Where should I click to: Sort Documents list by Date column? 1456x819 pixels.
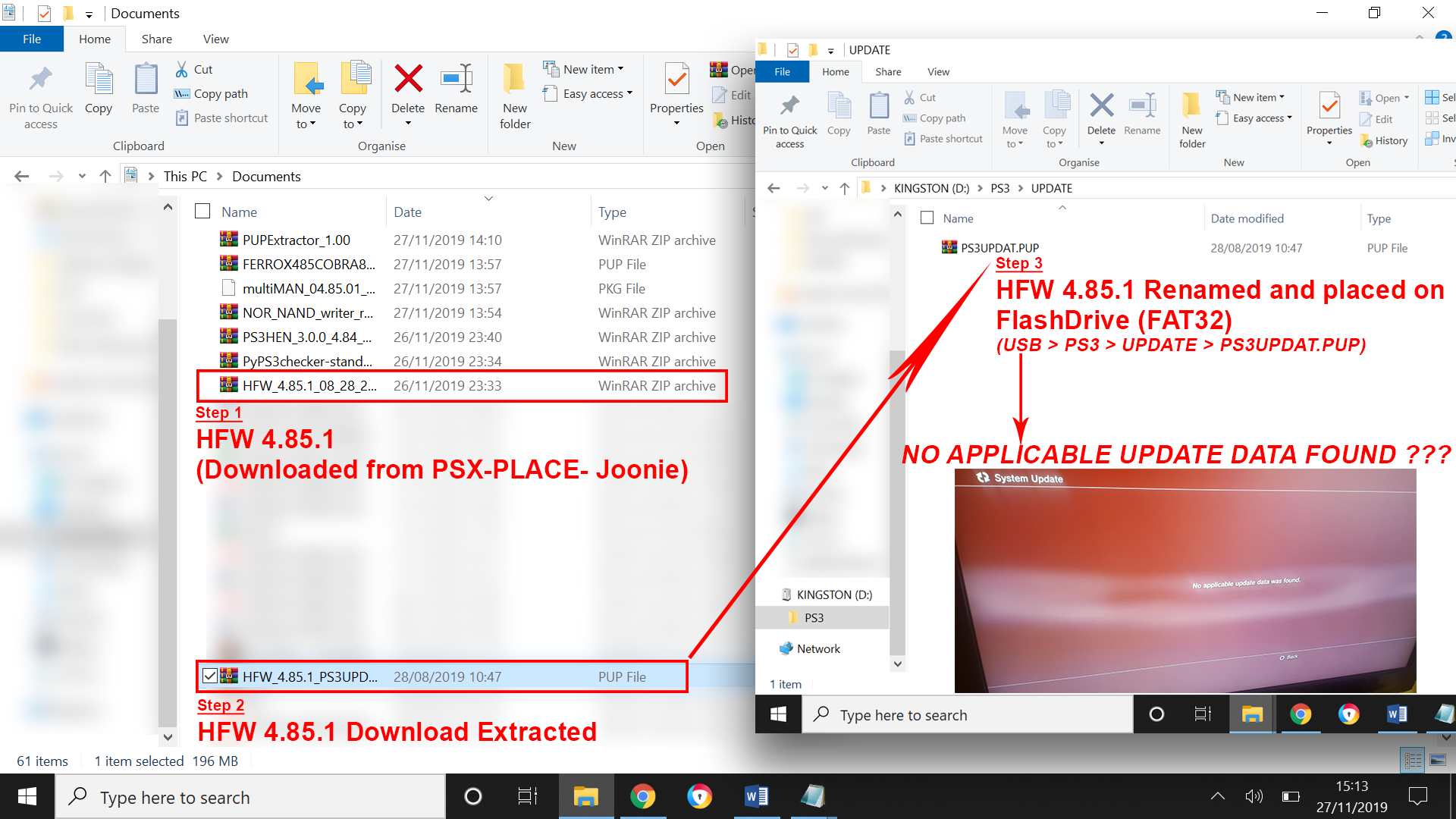[487, 212]
